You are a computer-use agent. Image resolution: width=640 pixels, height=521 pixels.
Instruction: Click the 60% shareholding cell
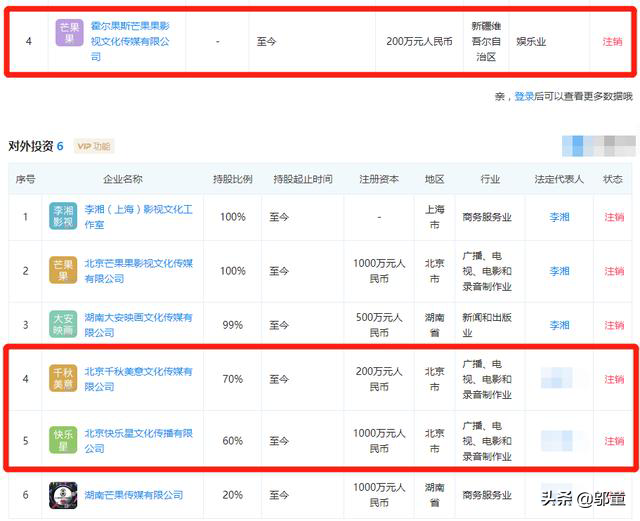pos(233,441)
